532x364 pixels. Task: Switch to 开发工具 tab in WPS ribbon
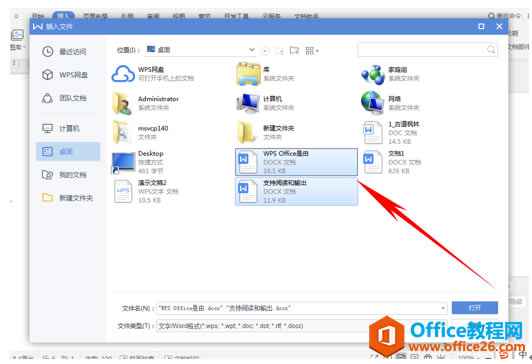[x=236, y=16]
